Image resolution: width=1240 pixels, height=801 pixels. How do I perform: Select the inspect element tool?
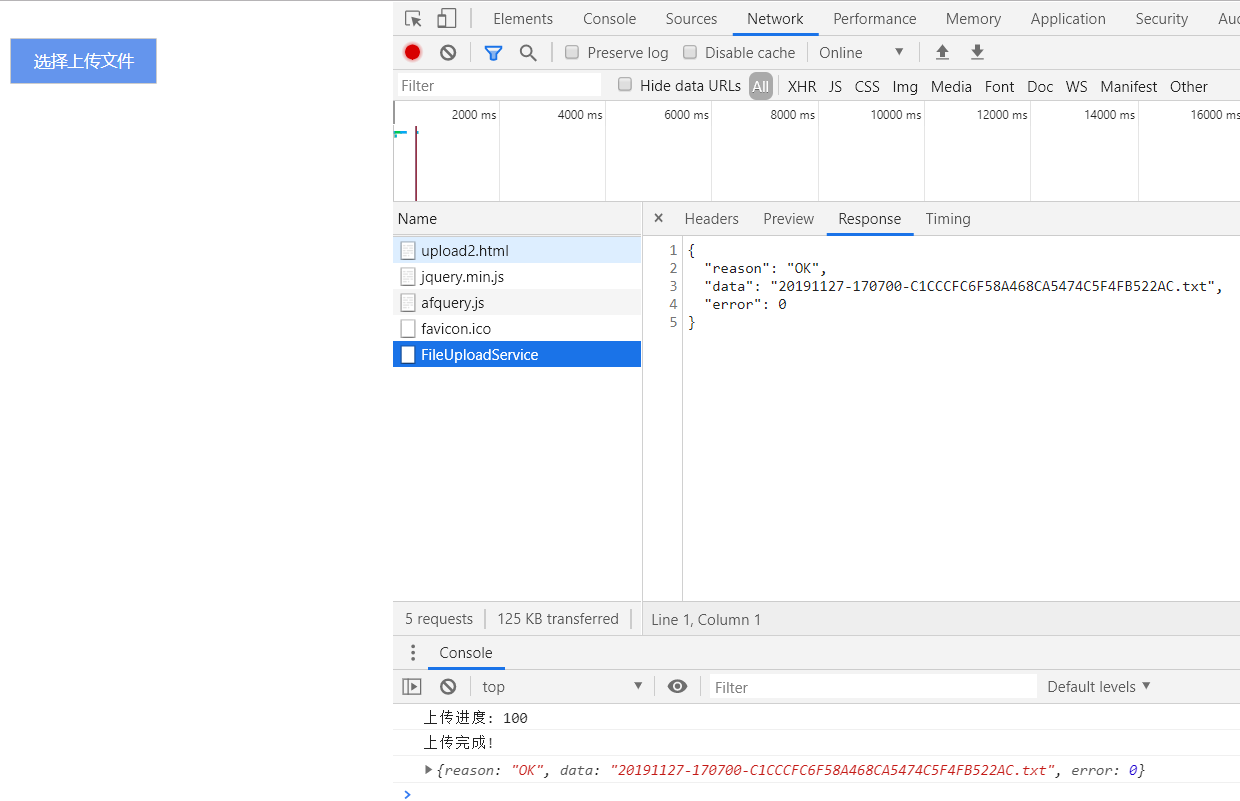point(412,18)
